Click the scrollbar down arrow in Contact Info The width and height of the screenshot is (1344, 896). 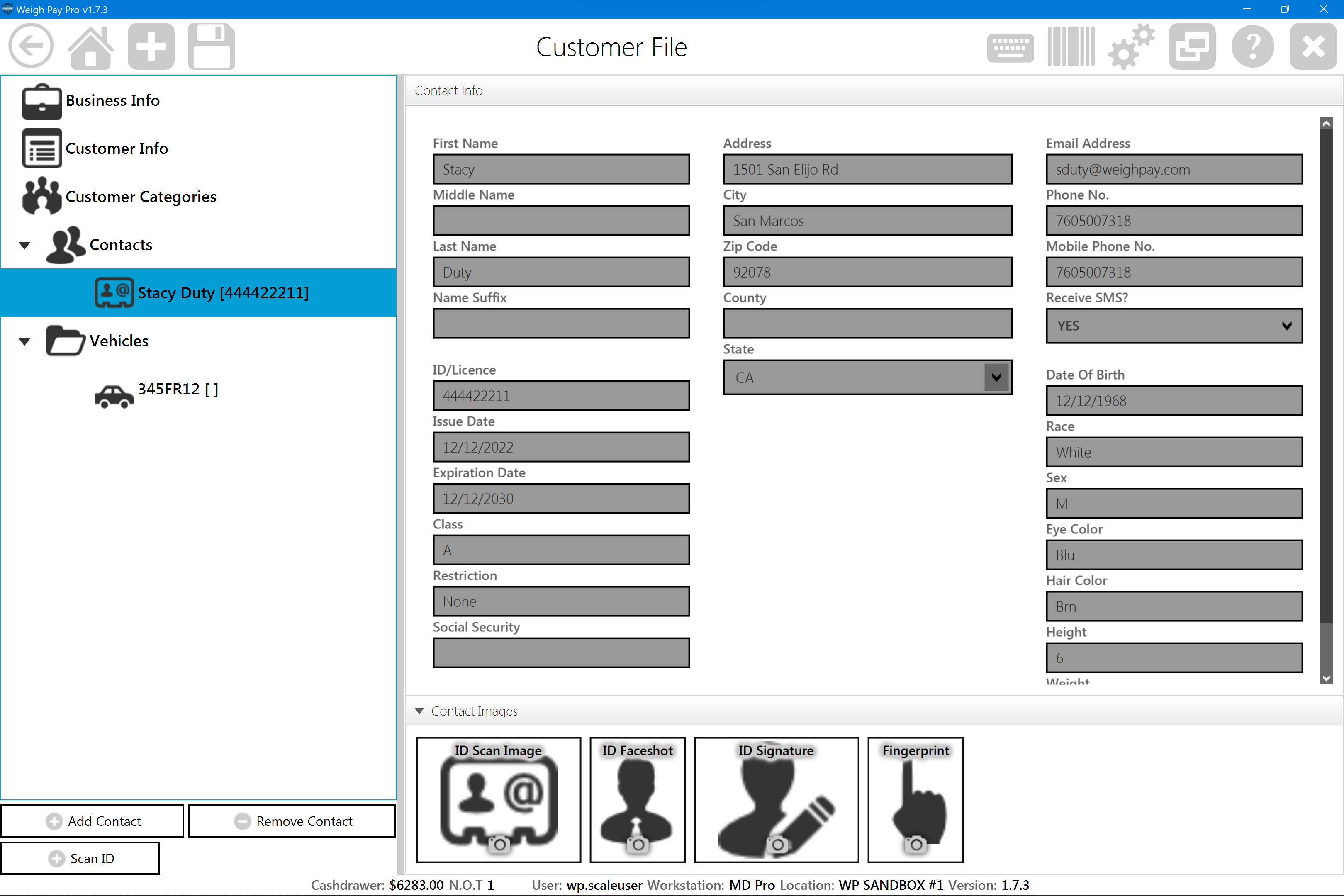point(1326,678)
